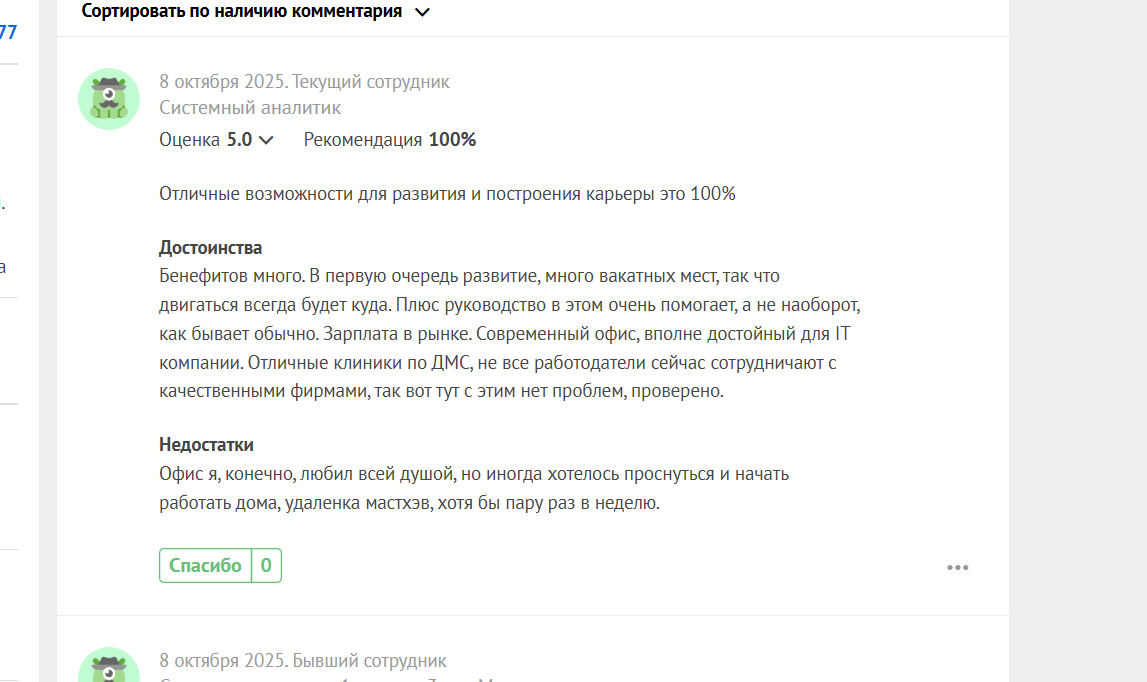Click the review summary line 'Отличные возможности для развития'
Screen dimensions: 1147x682
(447, 194)
